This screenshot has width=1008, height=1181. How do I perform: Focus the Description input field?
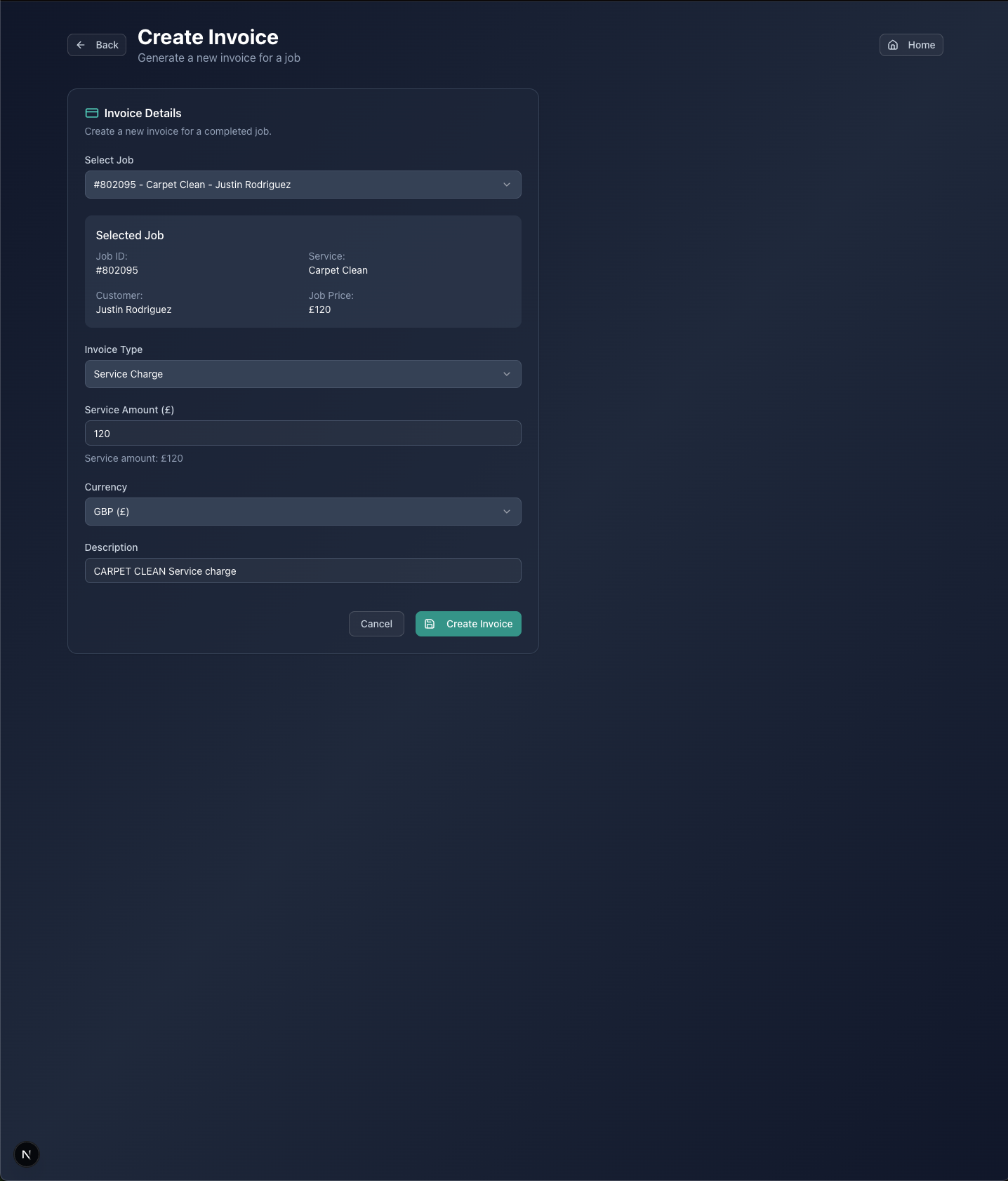tap(303, 571)
